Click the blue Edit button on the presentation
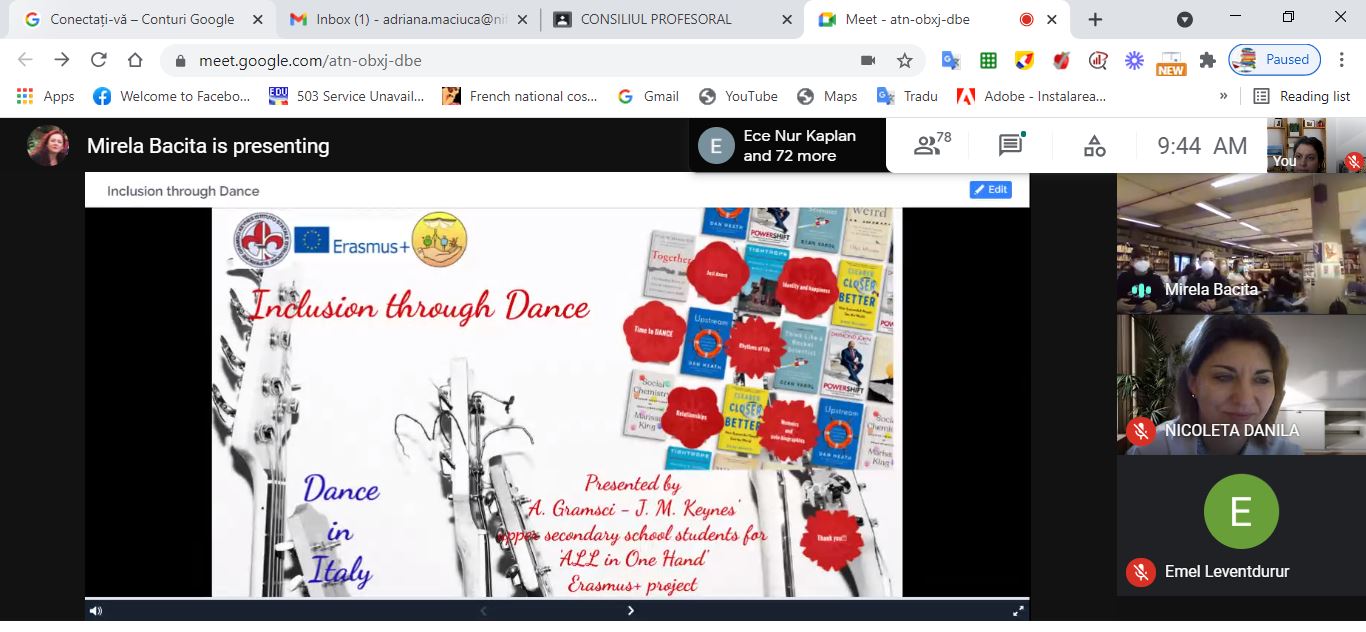The image size is (1366, 632). (990, 190)
